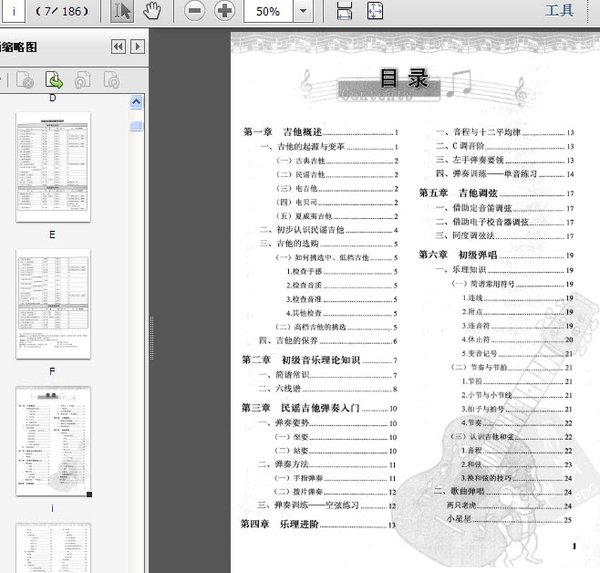Click the page number input field
Viewport: 600px width, 573px height.
point(14,11)
